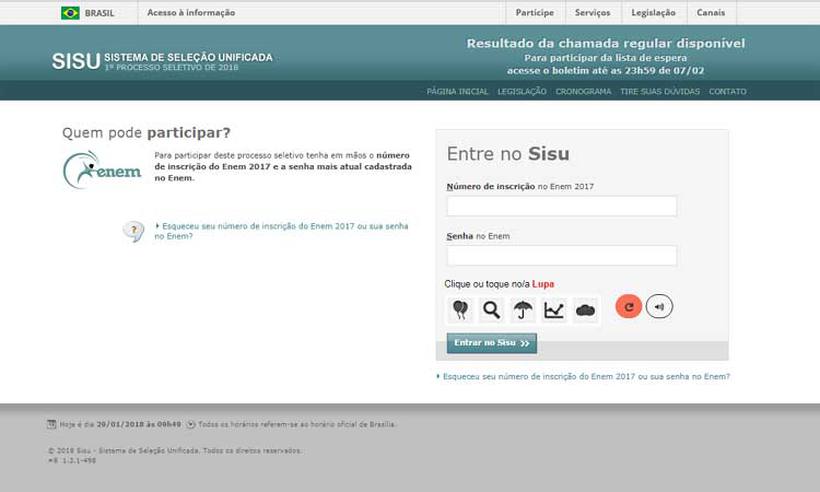Click the Brazil flag icon
Screen dimensions: 820x492
tap(70, 13)
